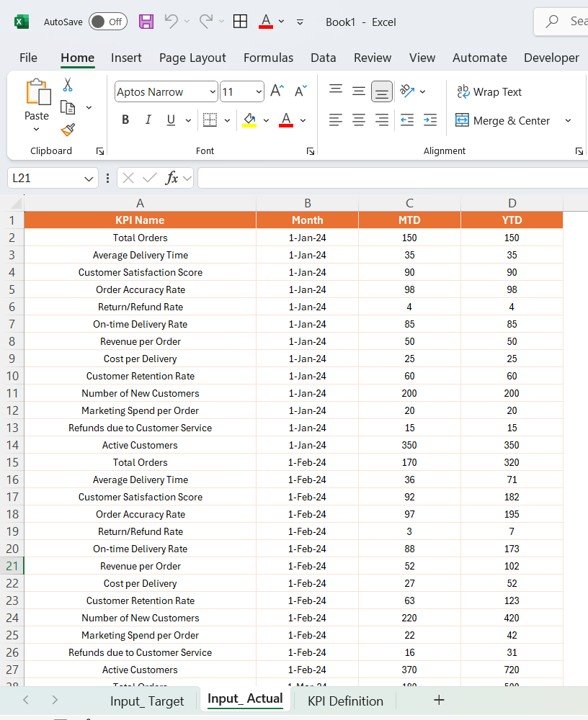Align text left
The width and height of the screenshot is (588, 720).
[336, 120]
